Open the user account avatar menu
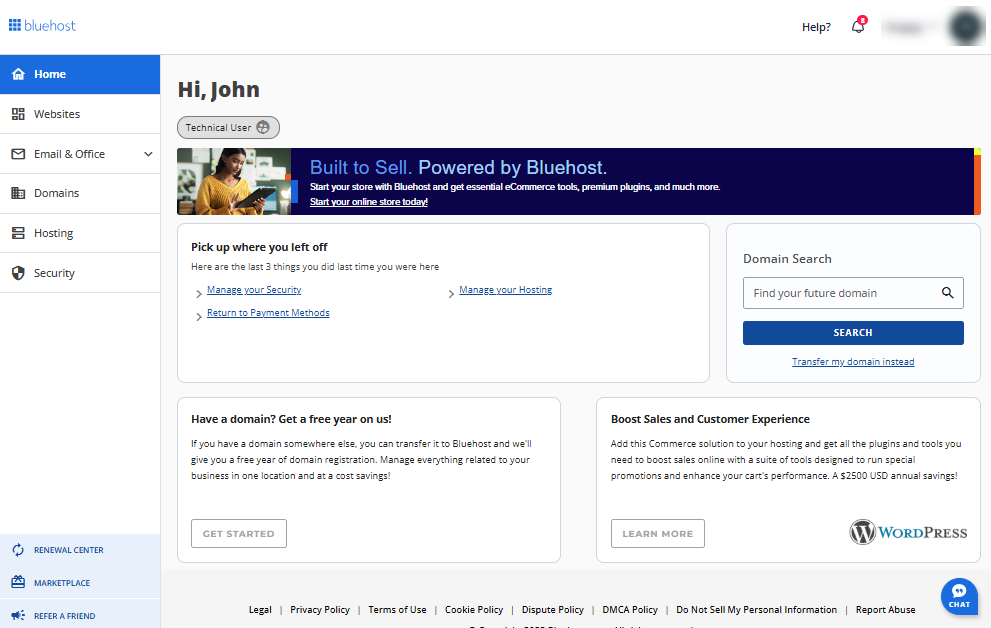 965,26
